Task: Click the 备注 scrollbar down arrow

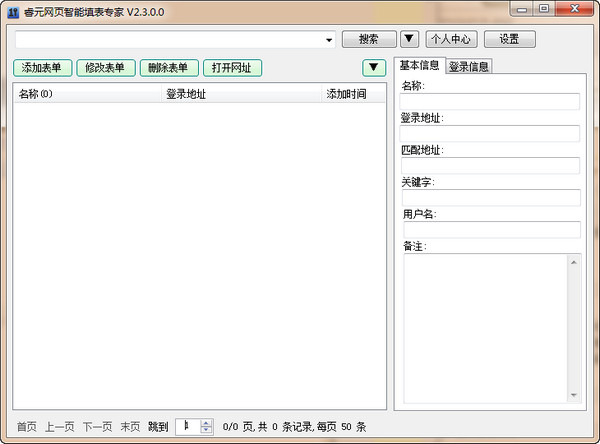Action: point(574,393)
